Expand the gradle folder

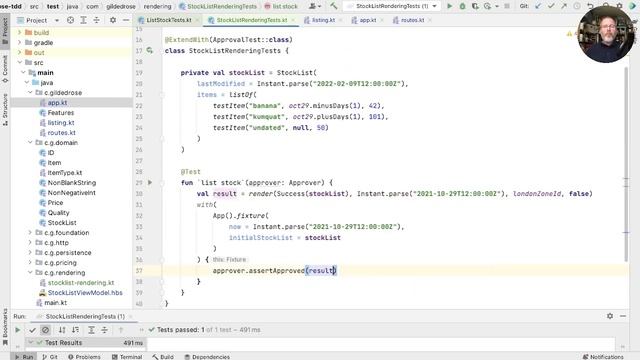pyautogui.click(x=19, y=42)
